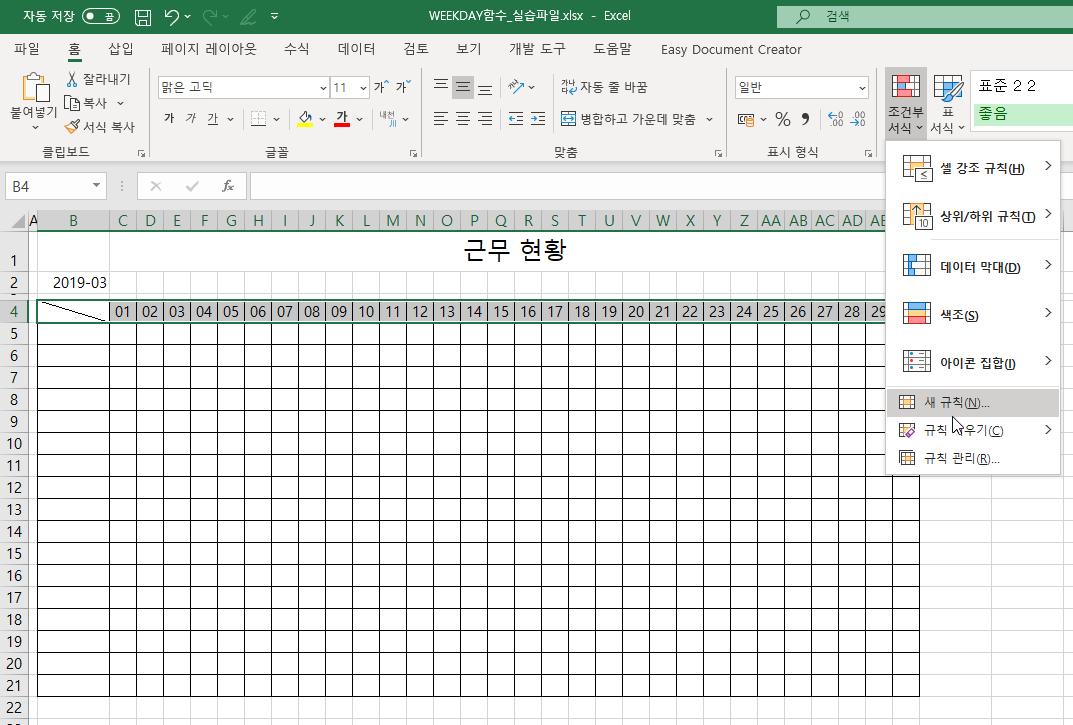
Task: Open 규칙 지우기 submenu
Action: [x=973, y=430]
